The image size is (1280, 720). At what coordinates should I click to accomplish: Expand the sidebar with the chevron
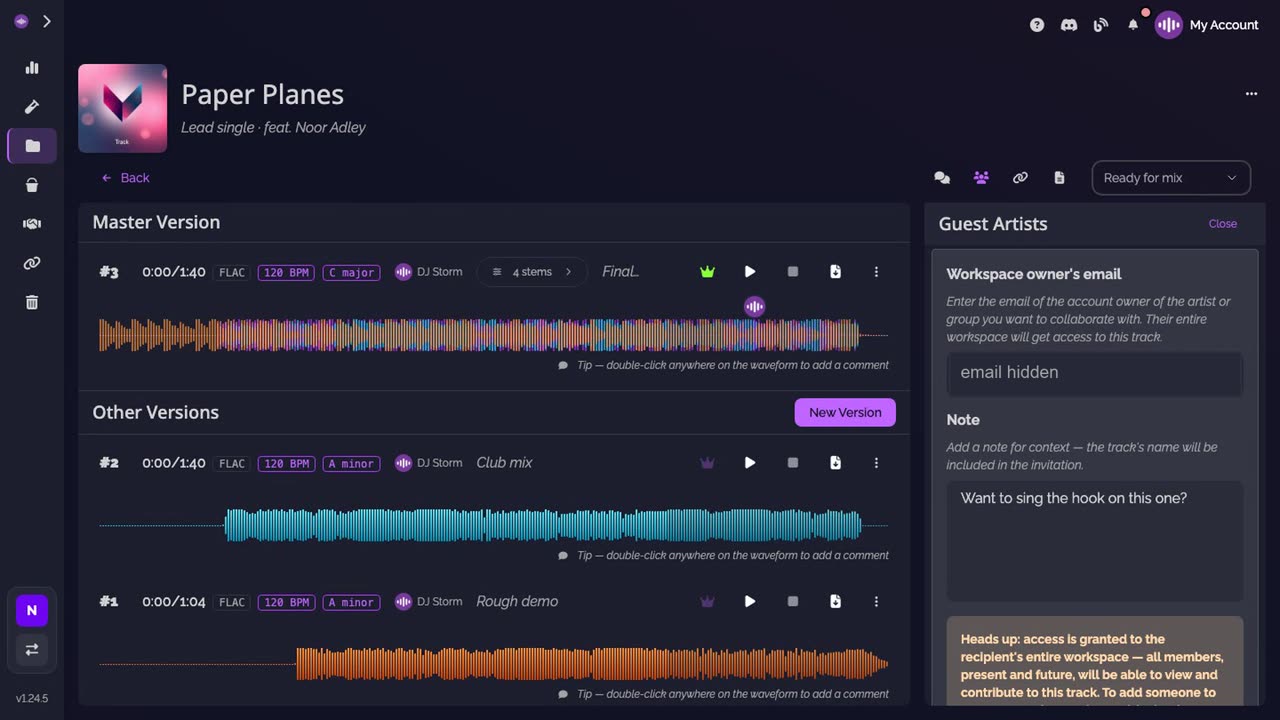pyautogui.click(x=46, y=21)
